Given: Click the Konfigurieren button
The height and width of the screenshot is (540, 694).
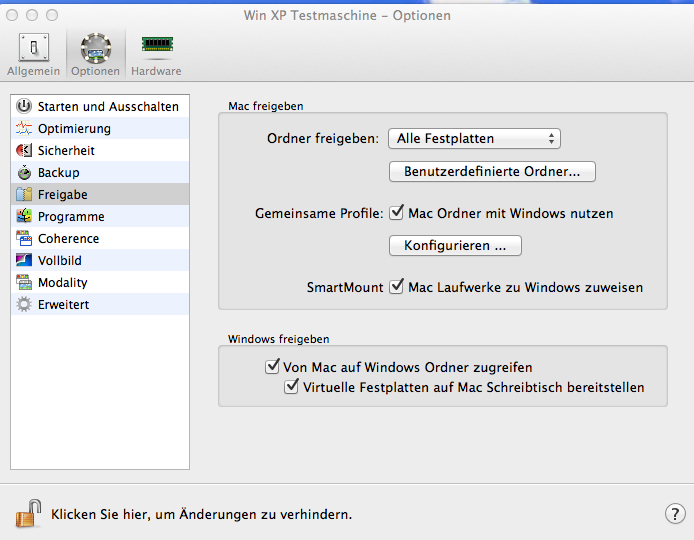Looking at the screenshot, I should pos(455,246).
